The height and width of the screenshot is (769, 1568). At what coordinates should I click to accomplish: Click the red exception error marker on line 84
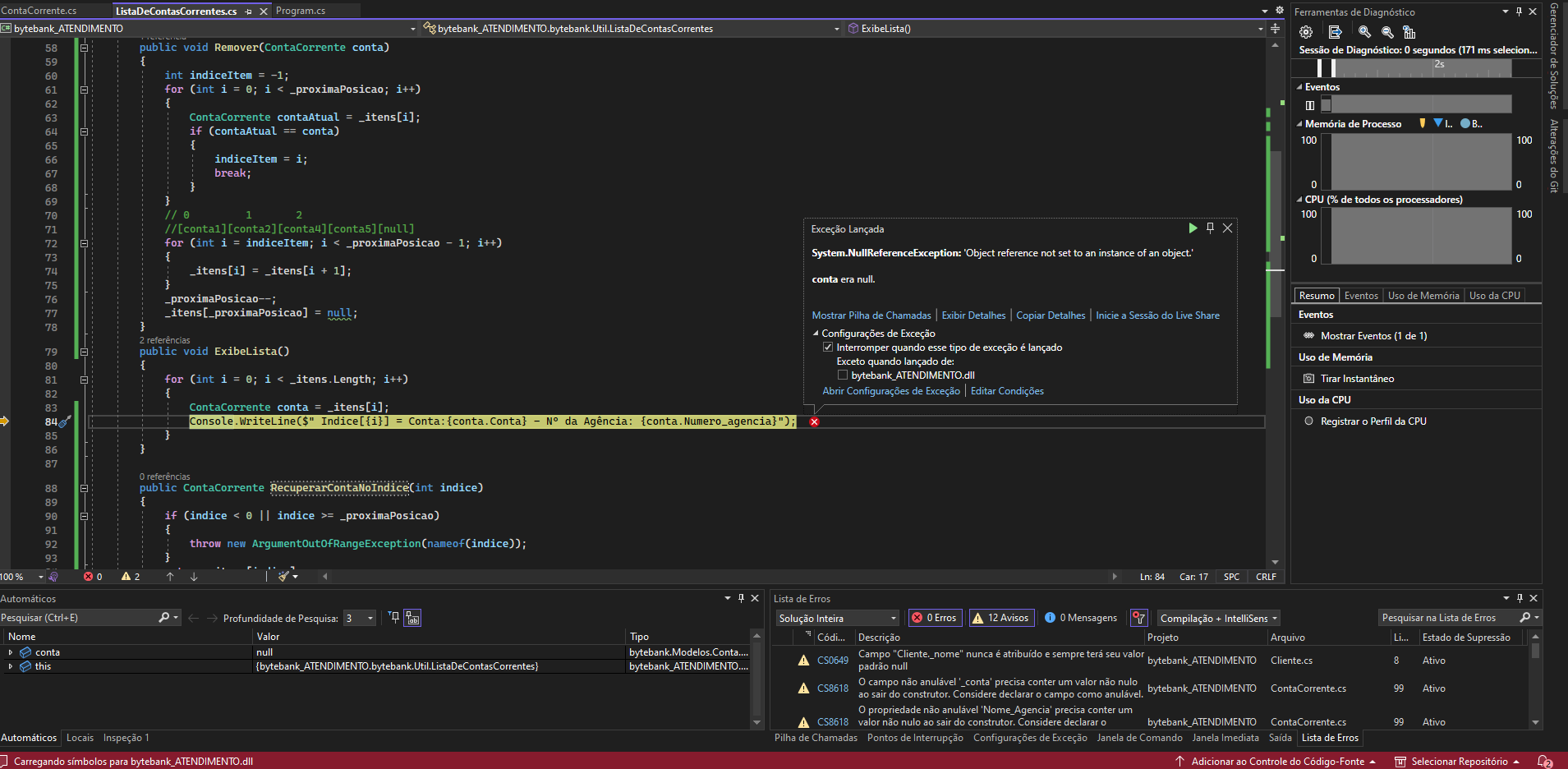pos(814,421)
